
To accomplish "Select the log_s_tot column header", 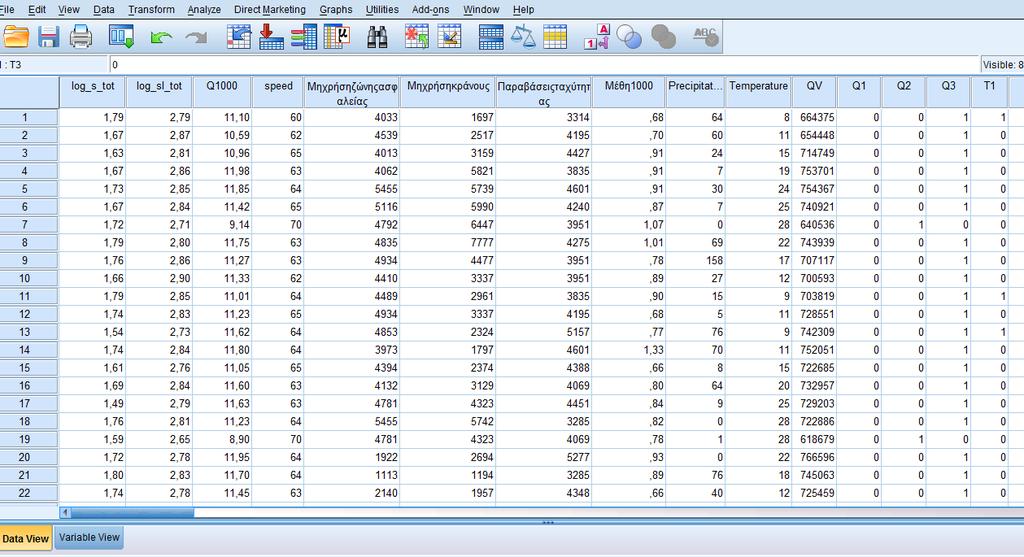I will pyautogui.click(x=93, y=93).
